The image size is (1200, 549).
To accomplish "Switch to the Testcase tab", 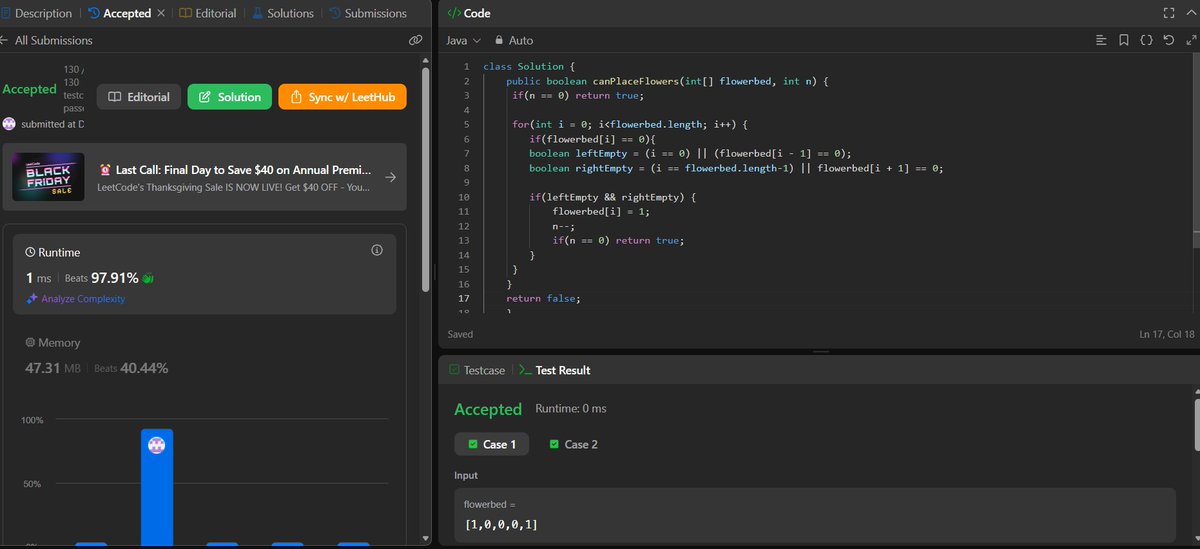I will (x=477, y=370).
